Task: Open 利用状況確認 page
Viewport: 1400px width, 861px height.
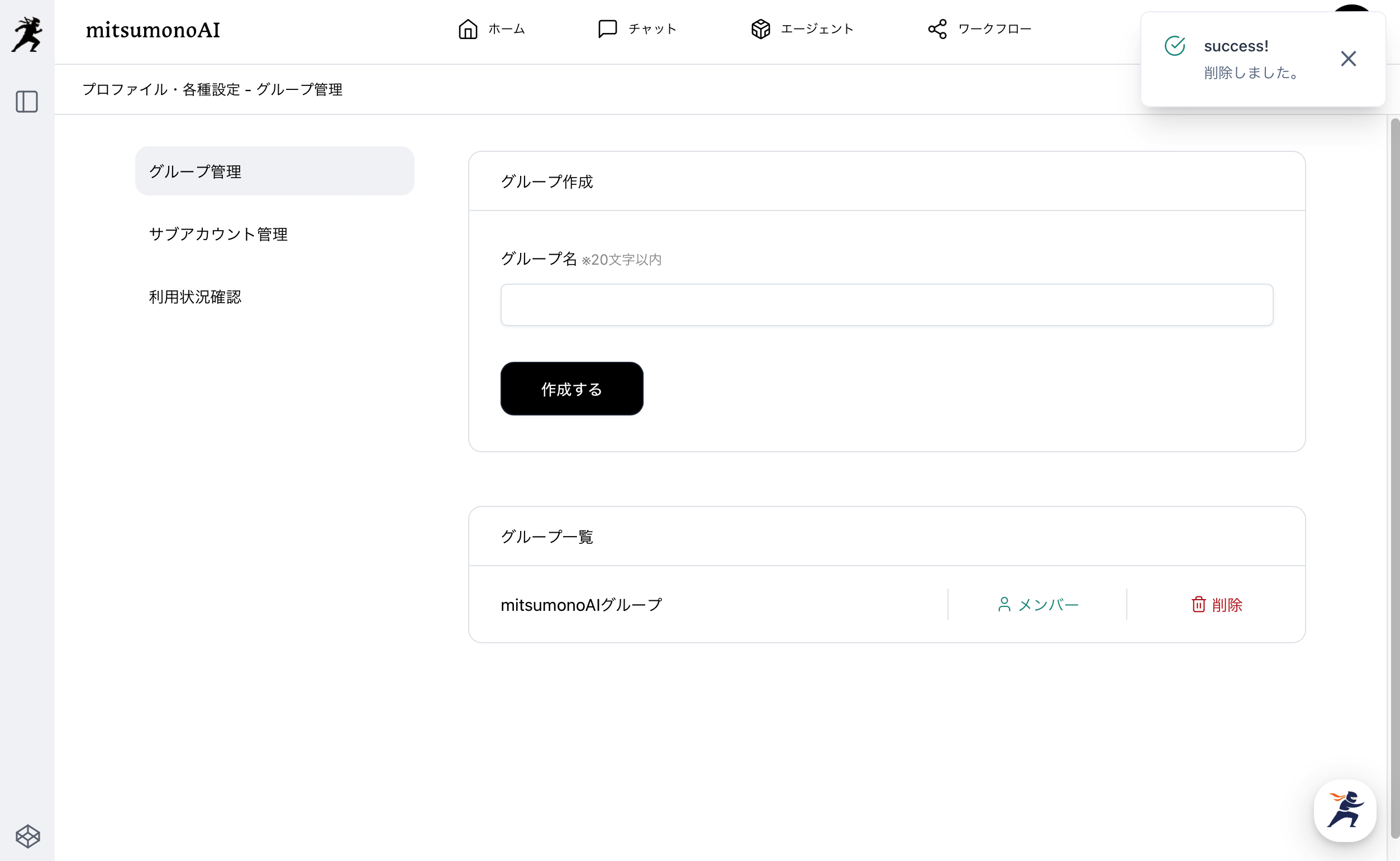Action: point(196,296)
